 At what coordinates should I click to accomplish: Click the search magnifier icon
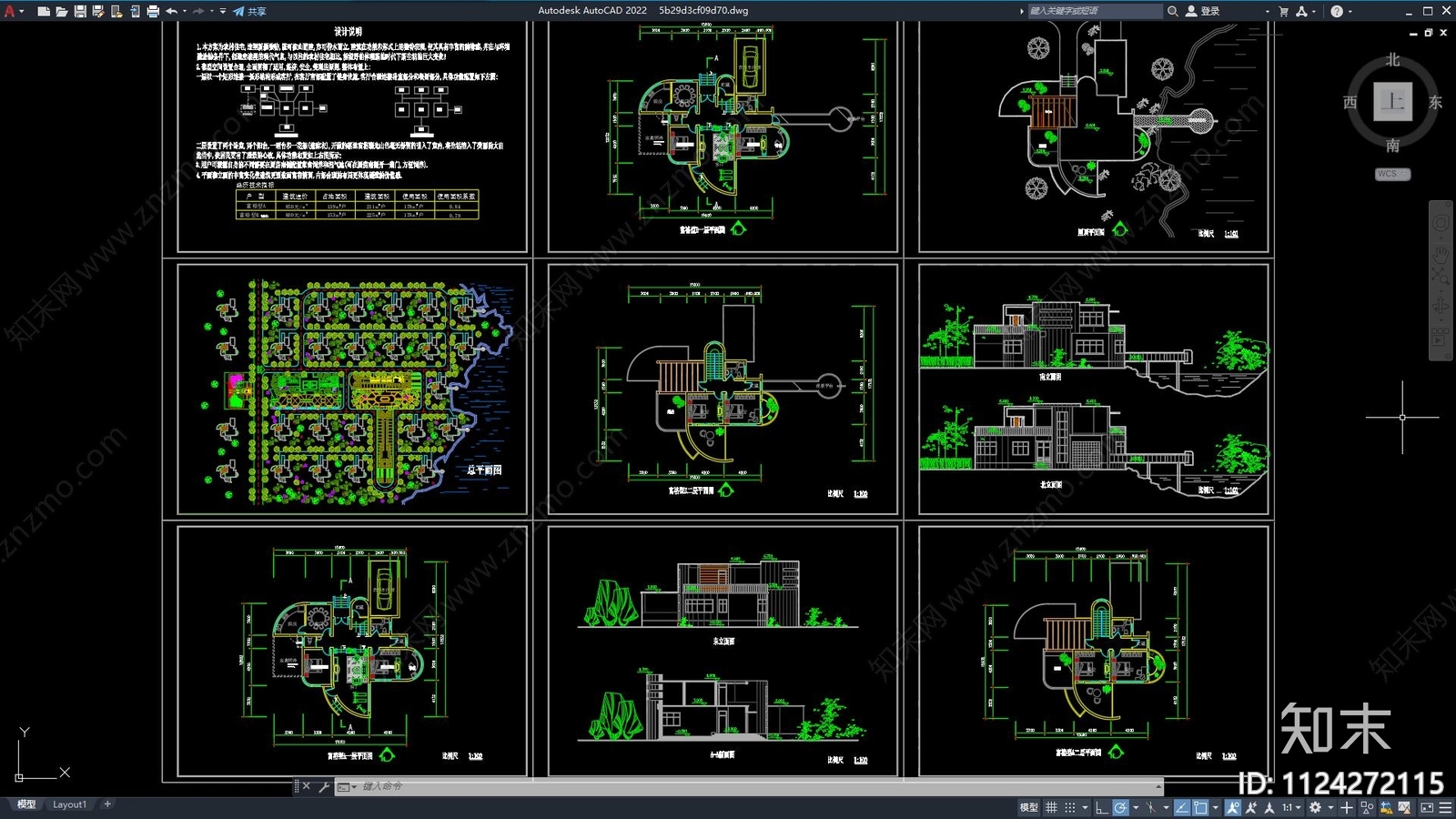tap(1173, 11)
